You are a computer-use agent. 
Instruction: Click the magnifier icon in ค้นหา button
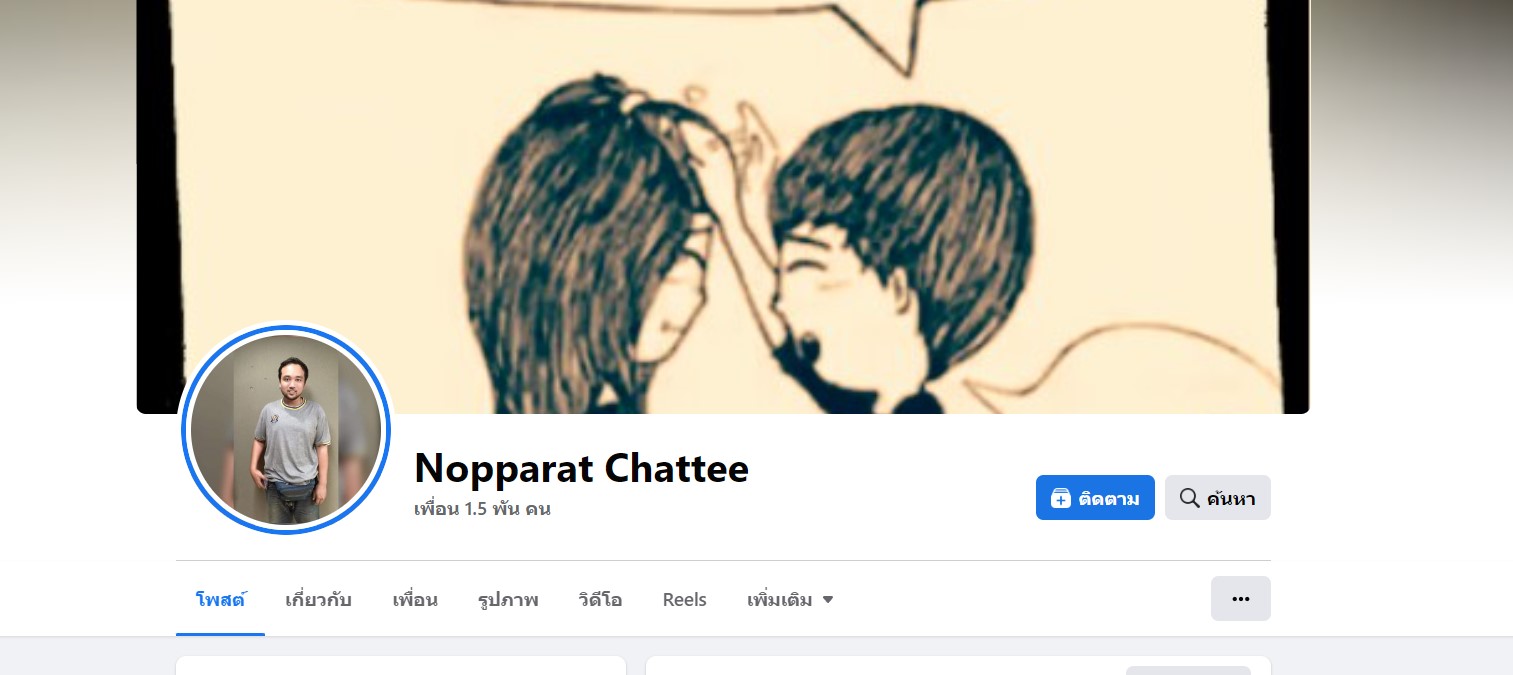pyautogui.click(x=1189, y=498)
